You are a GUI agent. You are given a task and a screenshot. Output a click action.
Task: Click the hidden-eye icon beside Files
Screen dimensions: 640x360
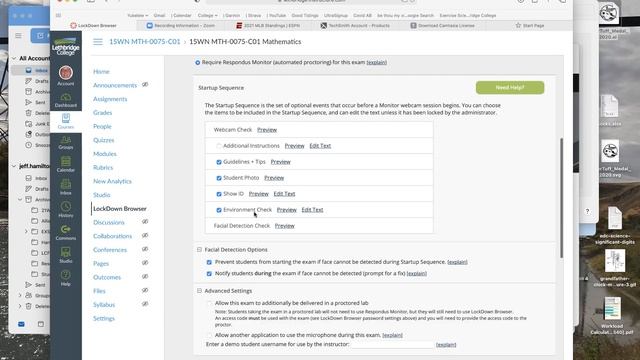click(145, 290)
